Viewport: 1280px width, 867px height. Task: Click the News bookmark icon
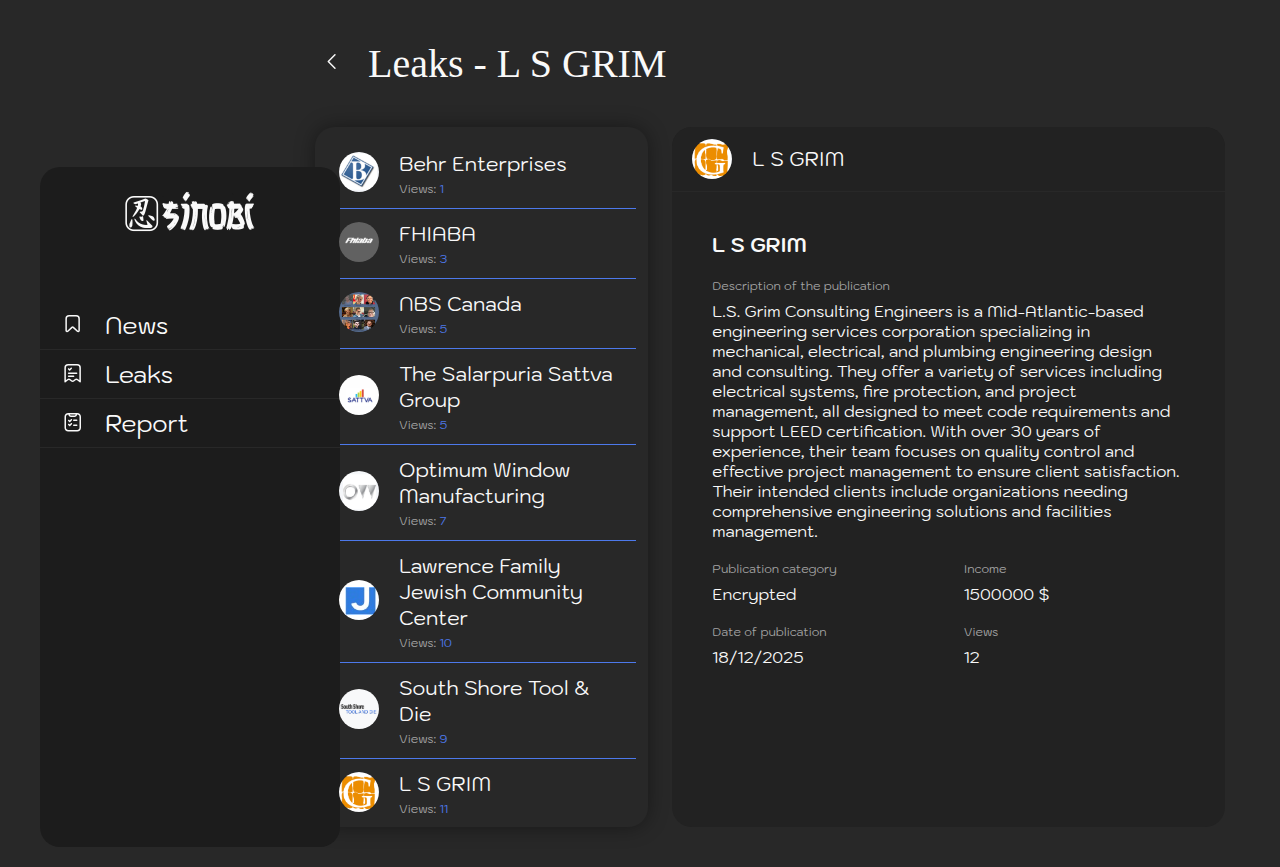click(x=72, y=324)
